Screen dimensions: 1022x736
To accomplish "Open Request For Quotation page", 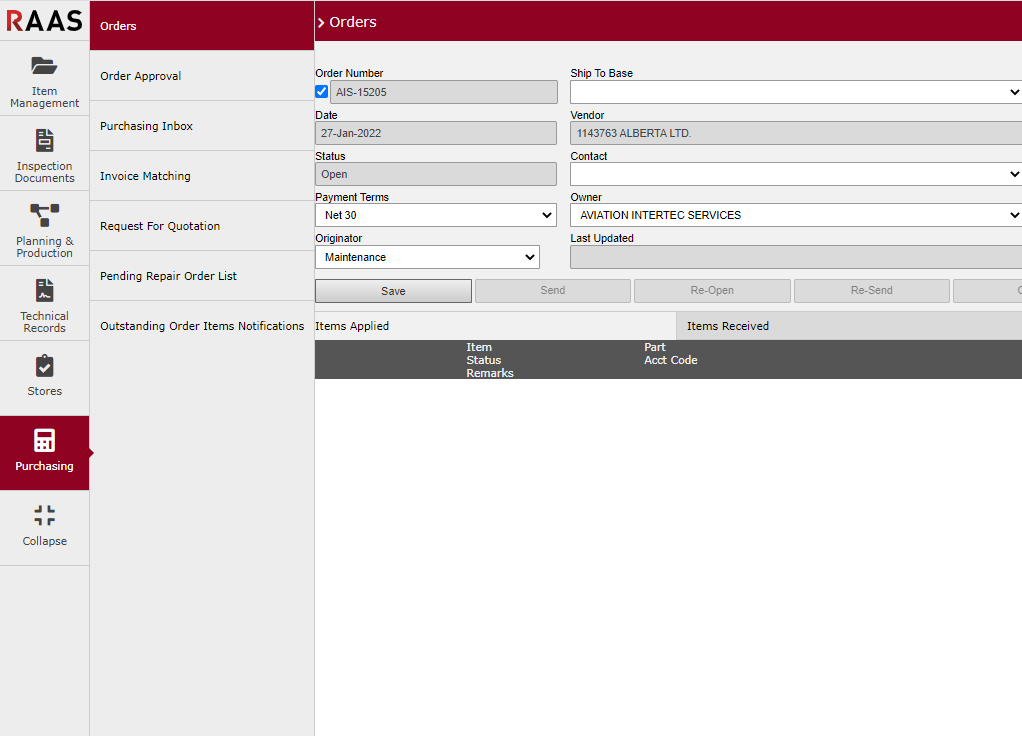I will pyautogui.click(x=160, y=226).
